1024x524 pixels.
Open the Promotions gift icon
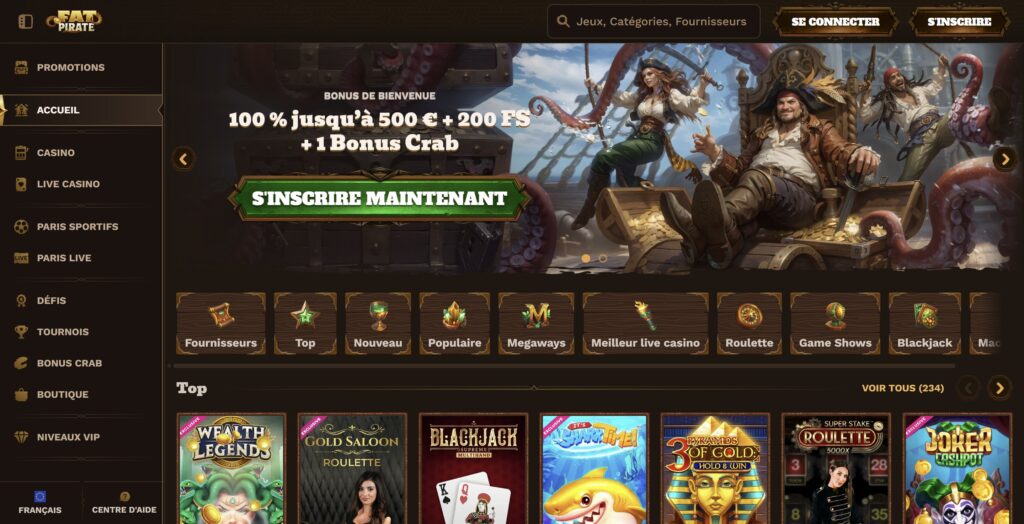22,67
